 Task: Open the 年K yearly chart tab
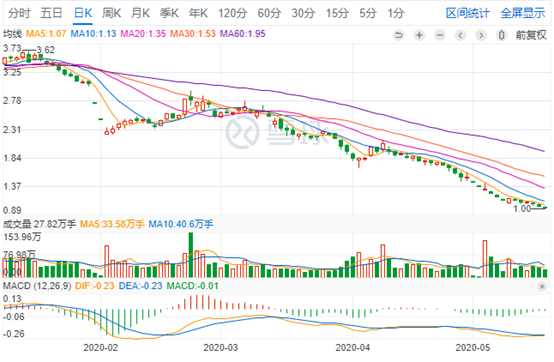point(198,13)
